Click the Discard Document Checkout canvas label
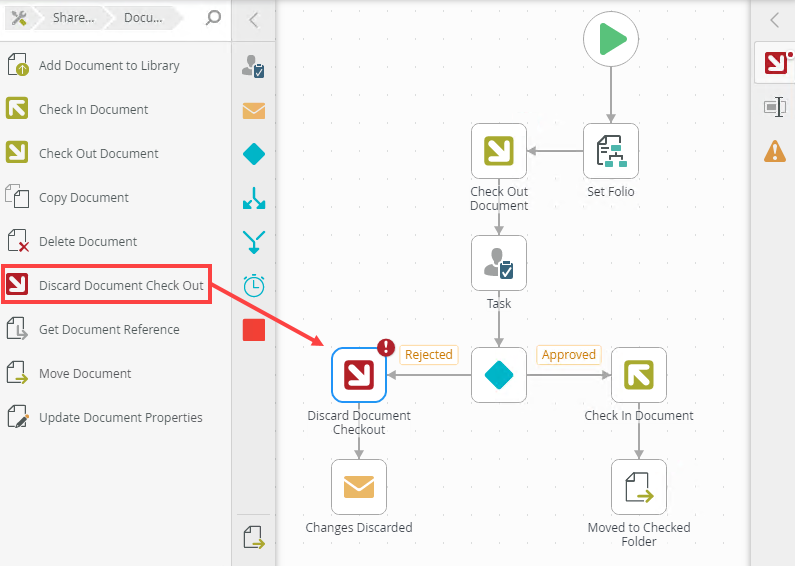This screenshot has width=795, height=566. [x=359, y=422]
